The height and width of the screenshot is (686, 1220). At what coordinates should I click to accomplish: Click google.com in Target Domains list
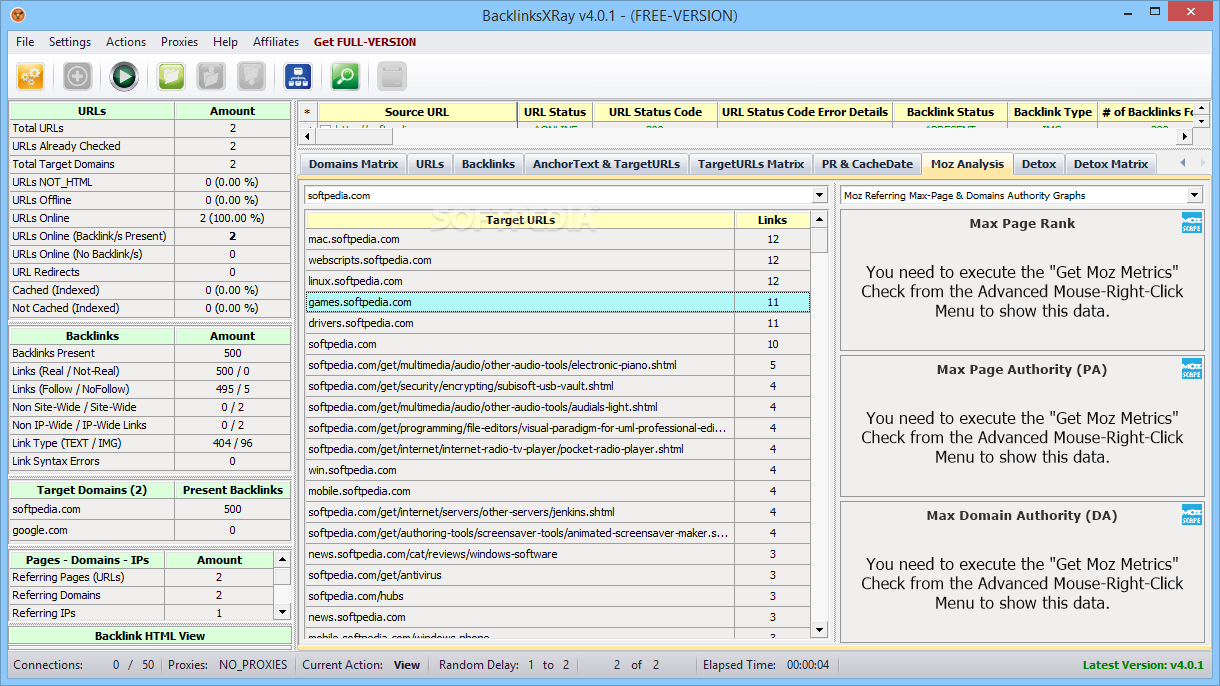(x=40, y=530)
